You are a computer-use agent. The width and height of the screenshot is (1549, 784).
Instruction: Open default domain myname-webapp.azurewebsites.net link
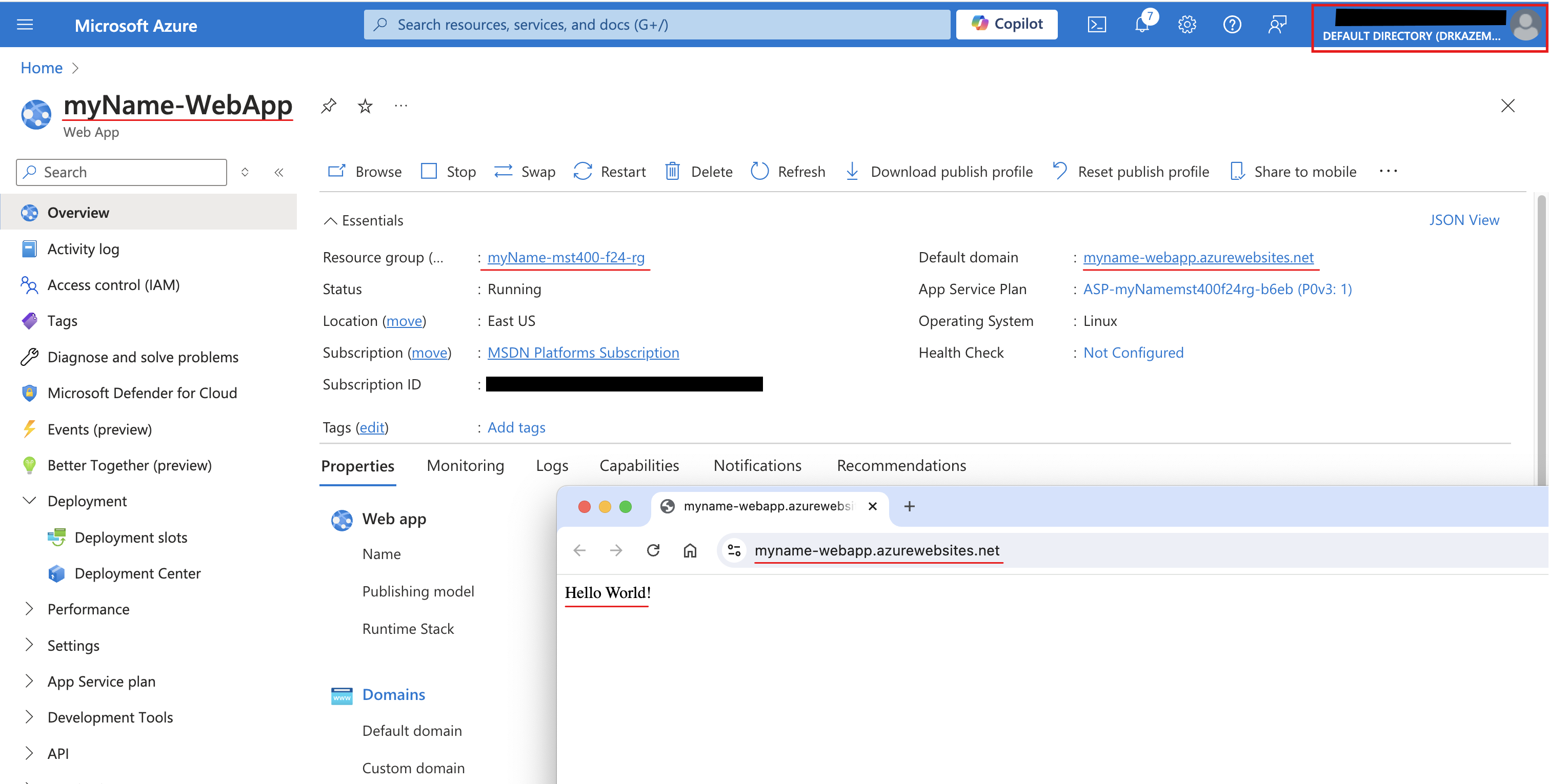pos(1198,257)
